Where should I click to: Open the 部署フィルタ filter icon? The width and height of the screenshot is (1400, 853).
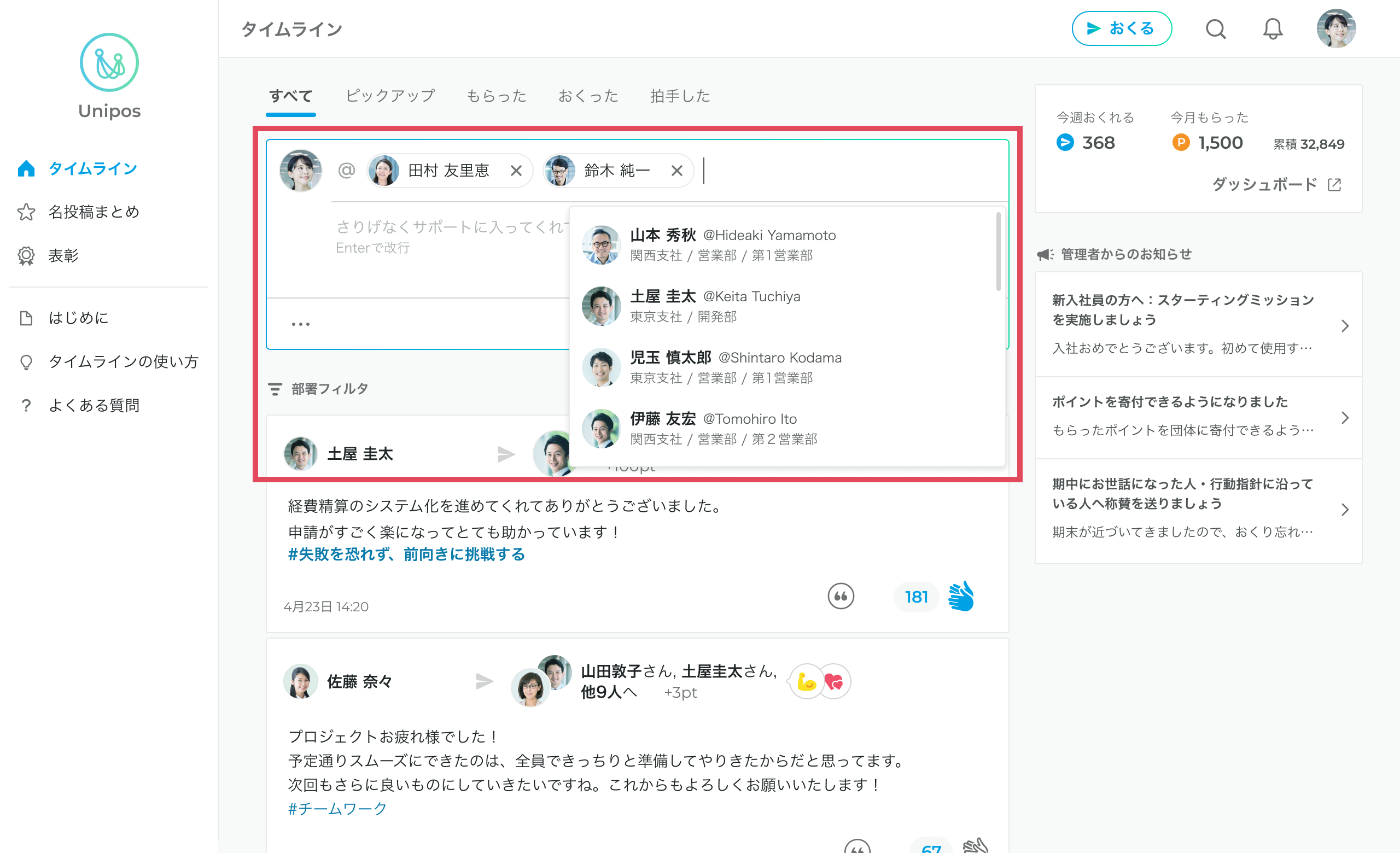point(275,388)
